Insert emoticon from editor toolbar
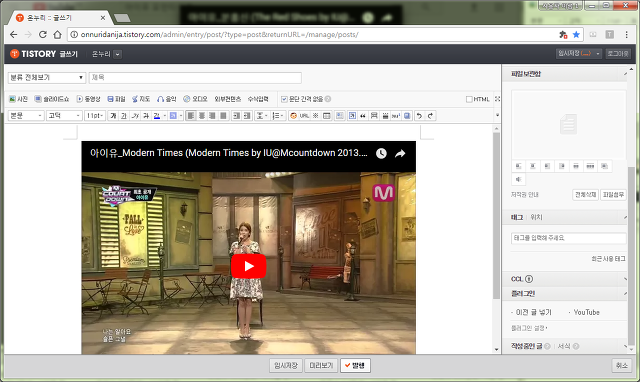Viewport: 640px width, 382px height. (293, 116)
